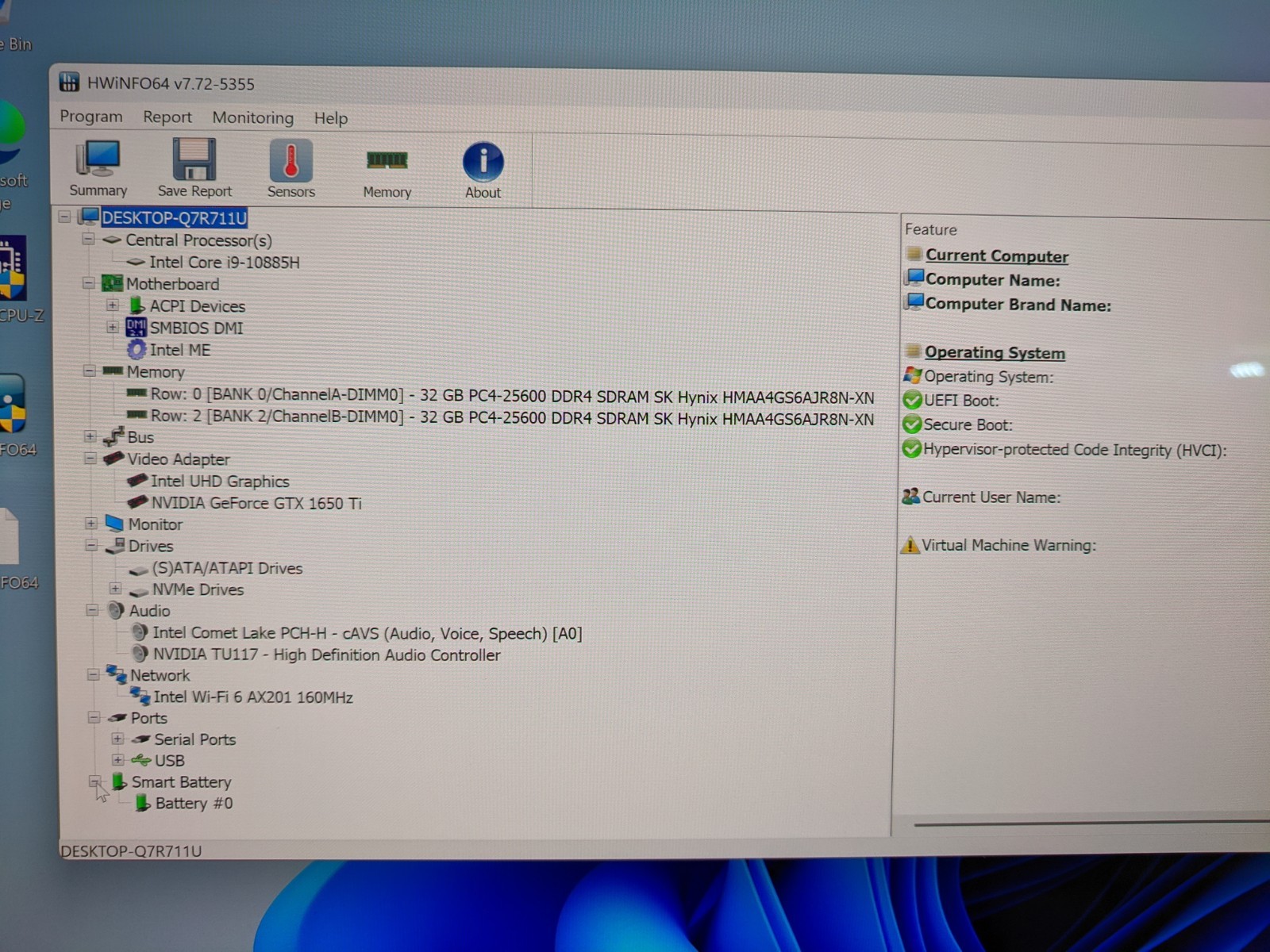This screenshot has width=1270, height=952.
Task: Collapse the Video Adapter node
Action: tap(90, 459)
